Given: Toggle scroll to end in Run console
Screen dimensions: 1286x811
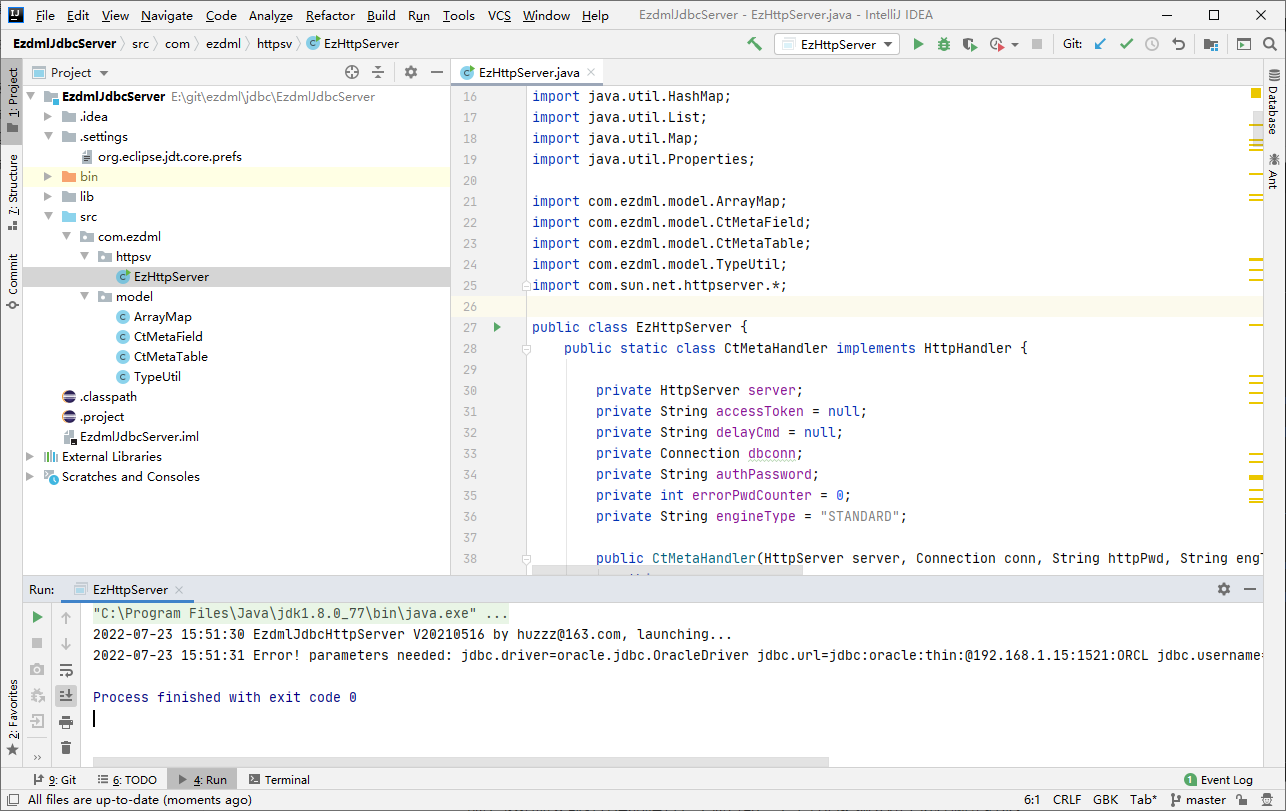Looking at the screenshot, I should click(66, 696).
